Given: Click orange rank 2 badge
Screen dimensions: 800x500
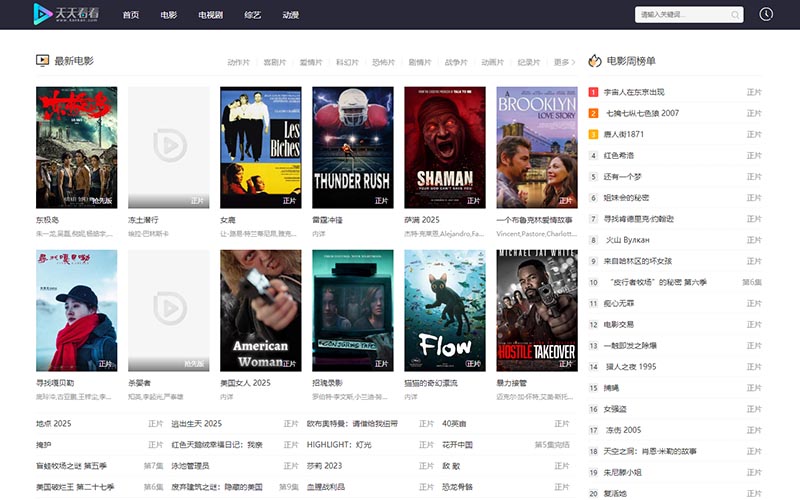Looking at the screenshot, I should [593, 113].
